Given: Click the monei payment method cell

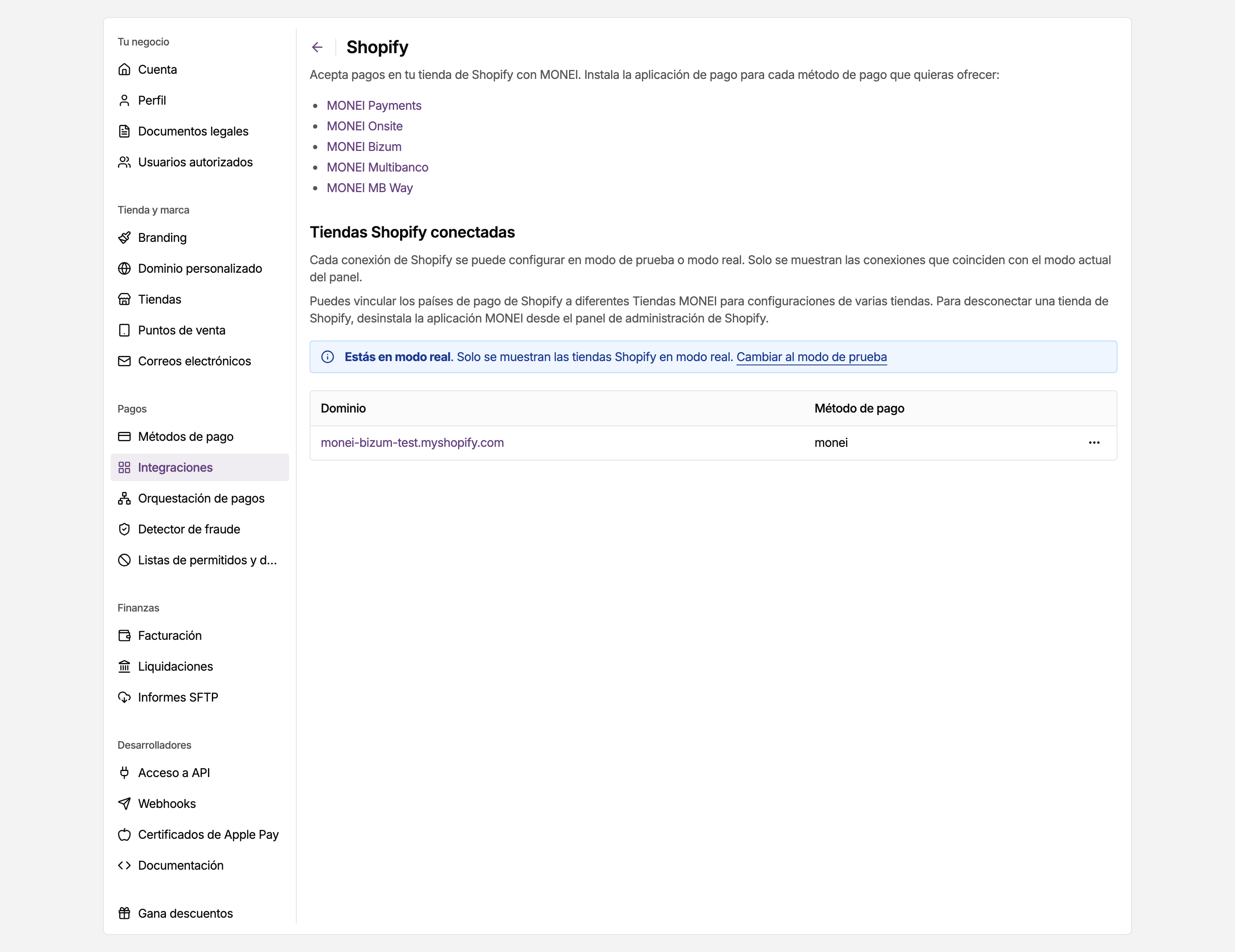Looking at the screenshot, I should 831,443.
